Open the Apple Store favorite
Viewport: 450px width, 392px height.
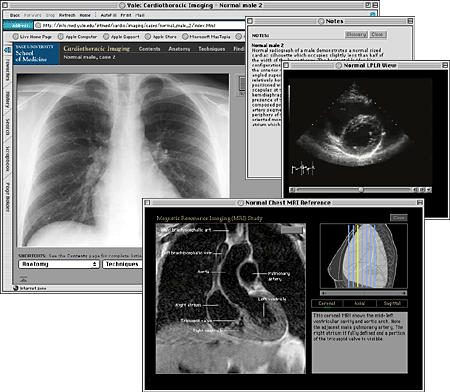click(161, 37)
